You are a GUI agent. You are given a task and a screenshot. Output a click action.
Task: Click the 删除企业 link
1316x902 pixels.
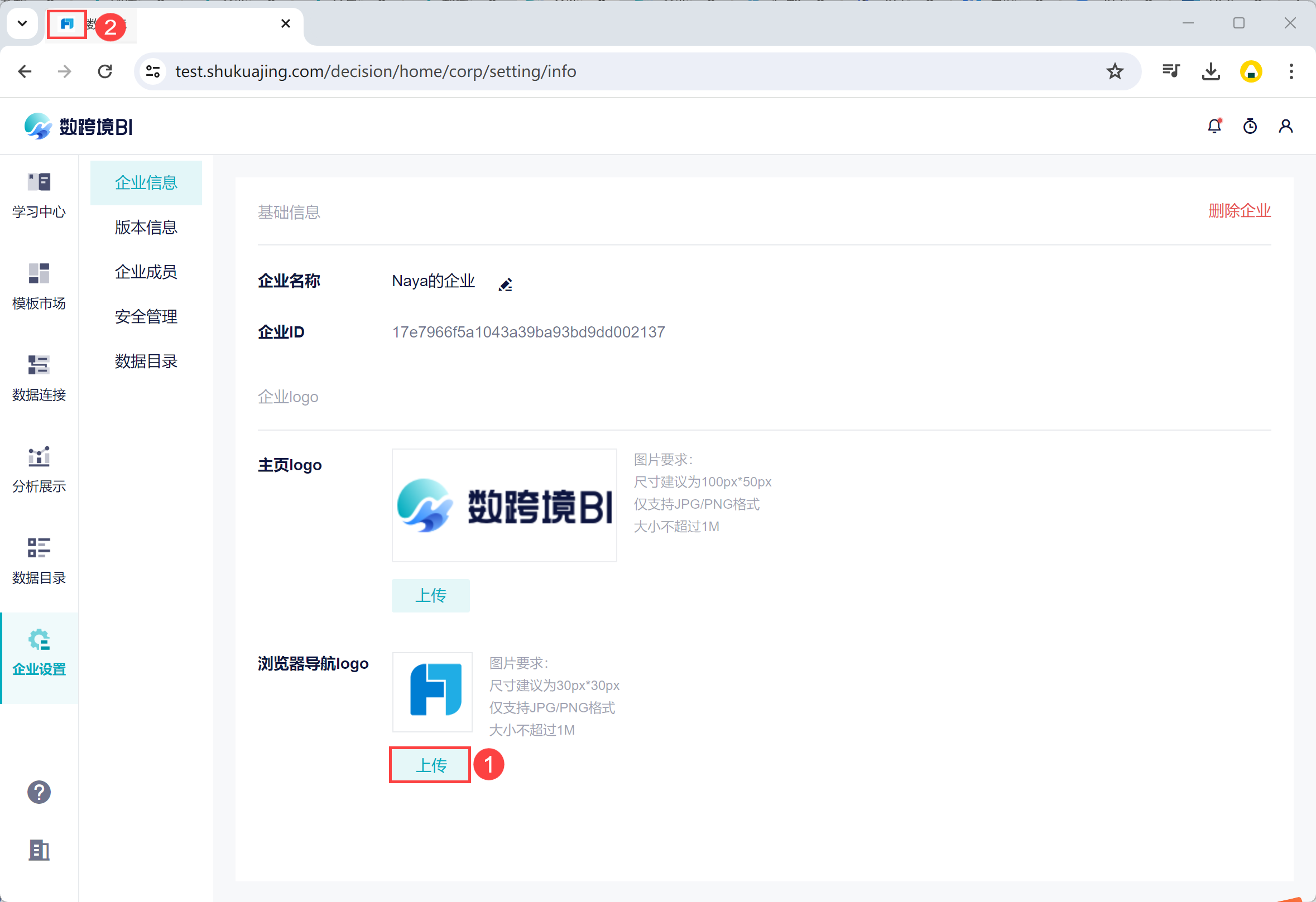point(1239,211)
